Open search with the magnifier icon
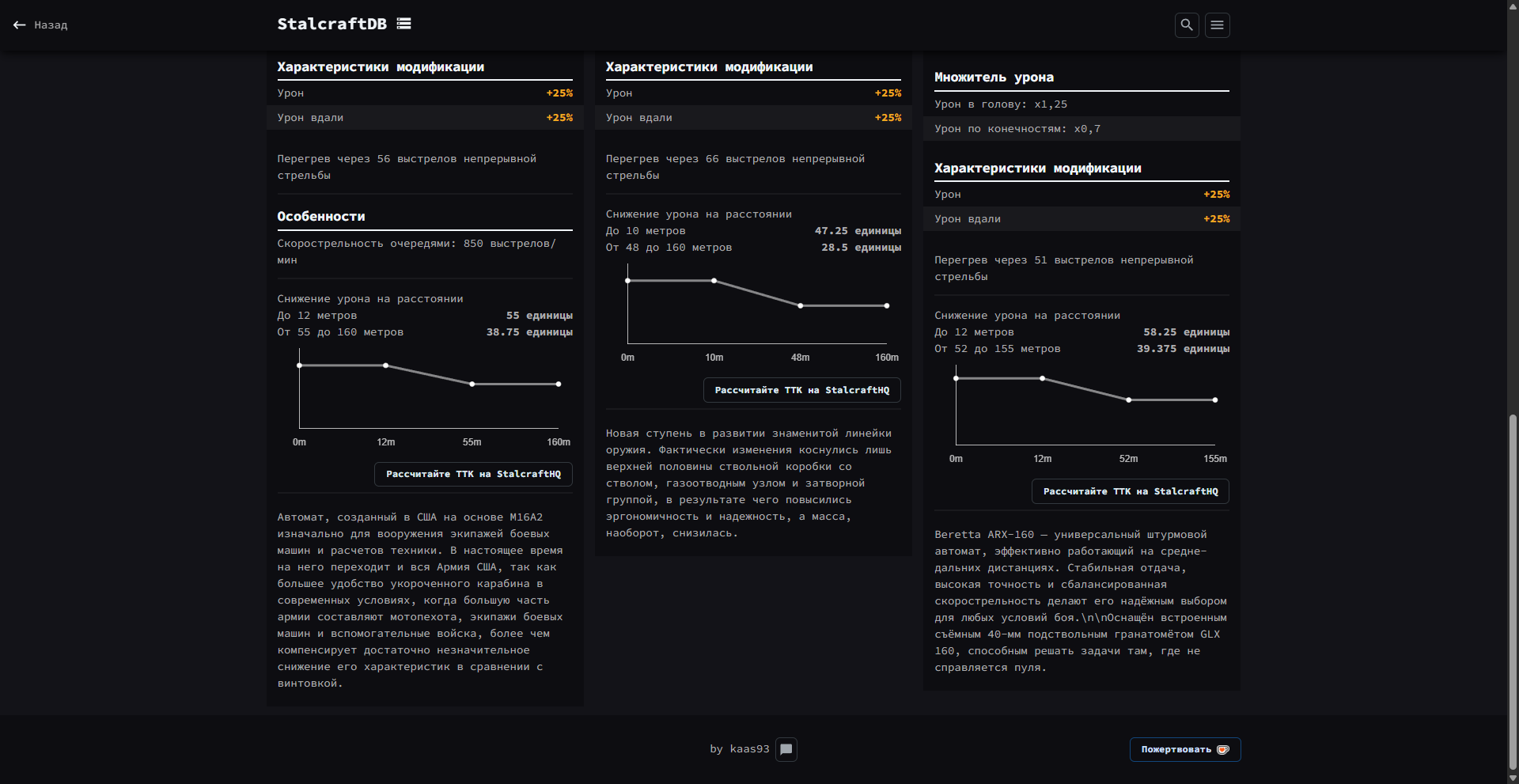This screenshot has height=784, width=1519. pyautogui.click(x=1187, y=25)
